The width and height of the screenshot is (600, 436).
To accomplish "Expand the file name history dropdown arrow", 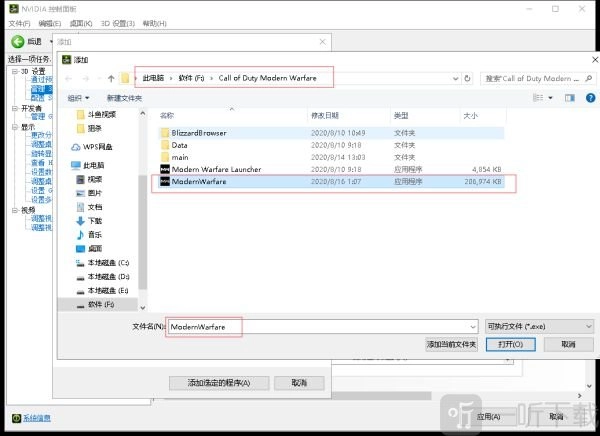I will (471, 327).
